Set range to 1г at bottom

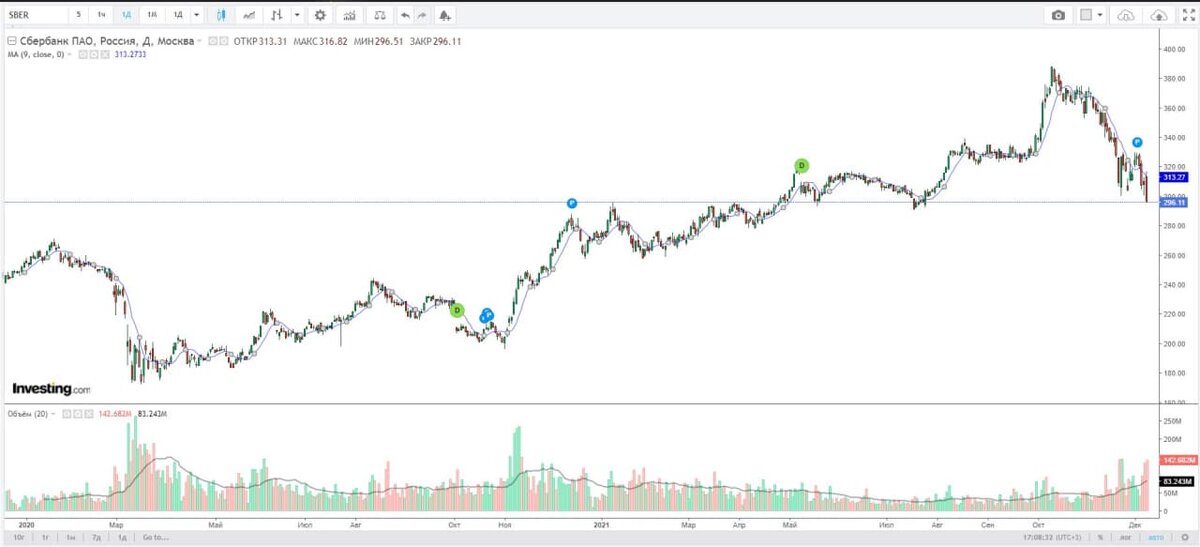point(46,537)
